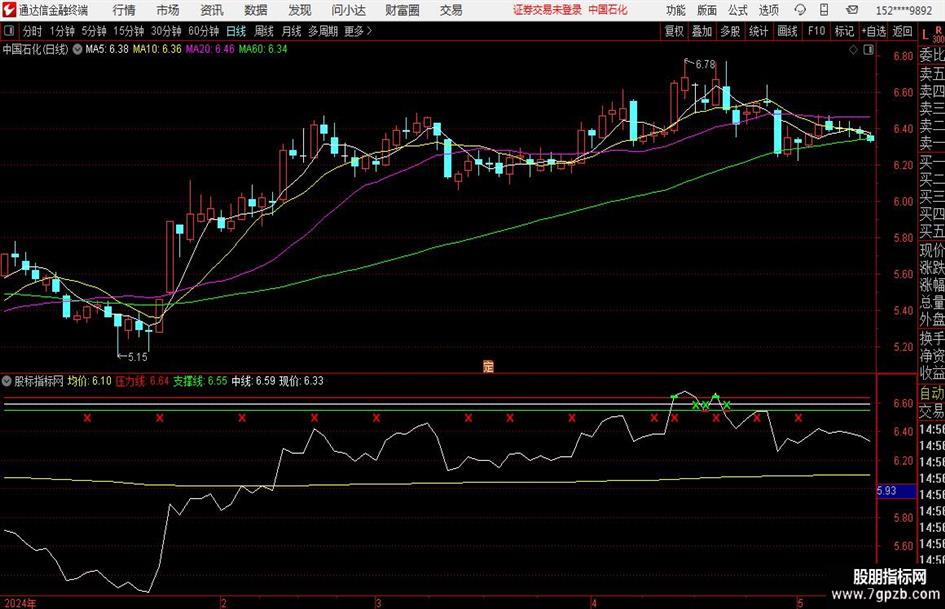The width and height of the screenshot is (945, 609).
Task: Open the 问小达 menu
Action: pyautogui.click(x=348, y=10)
